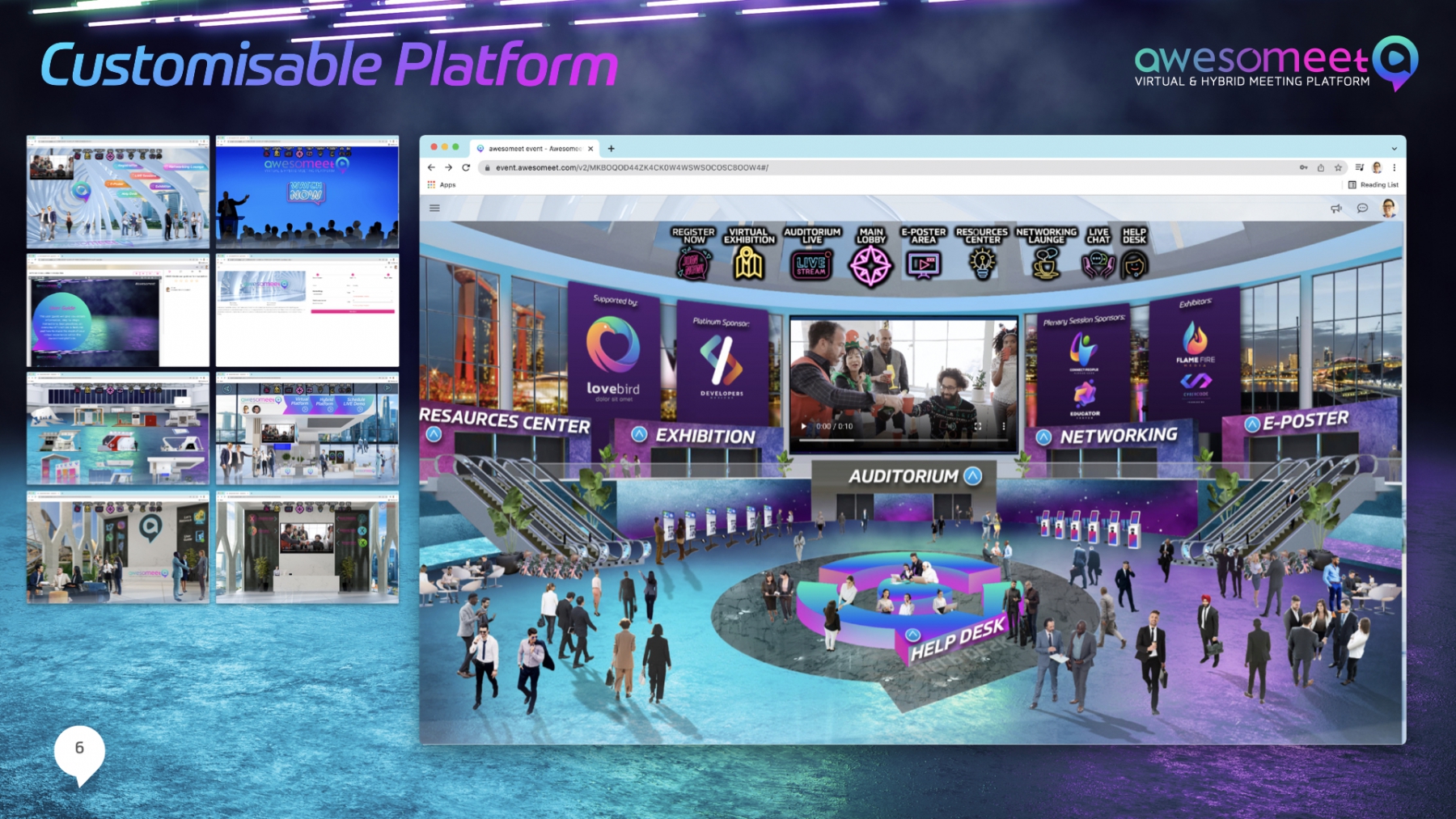Open the reception desk with screen thumbnail
1456x819 pixels.
pos(307,547)
